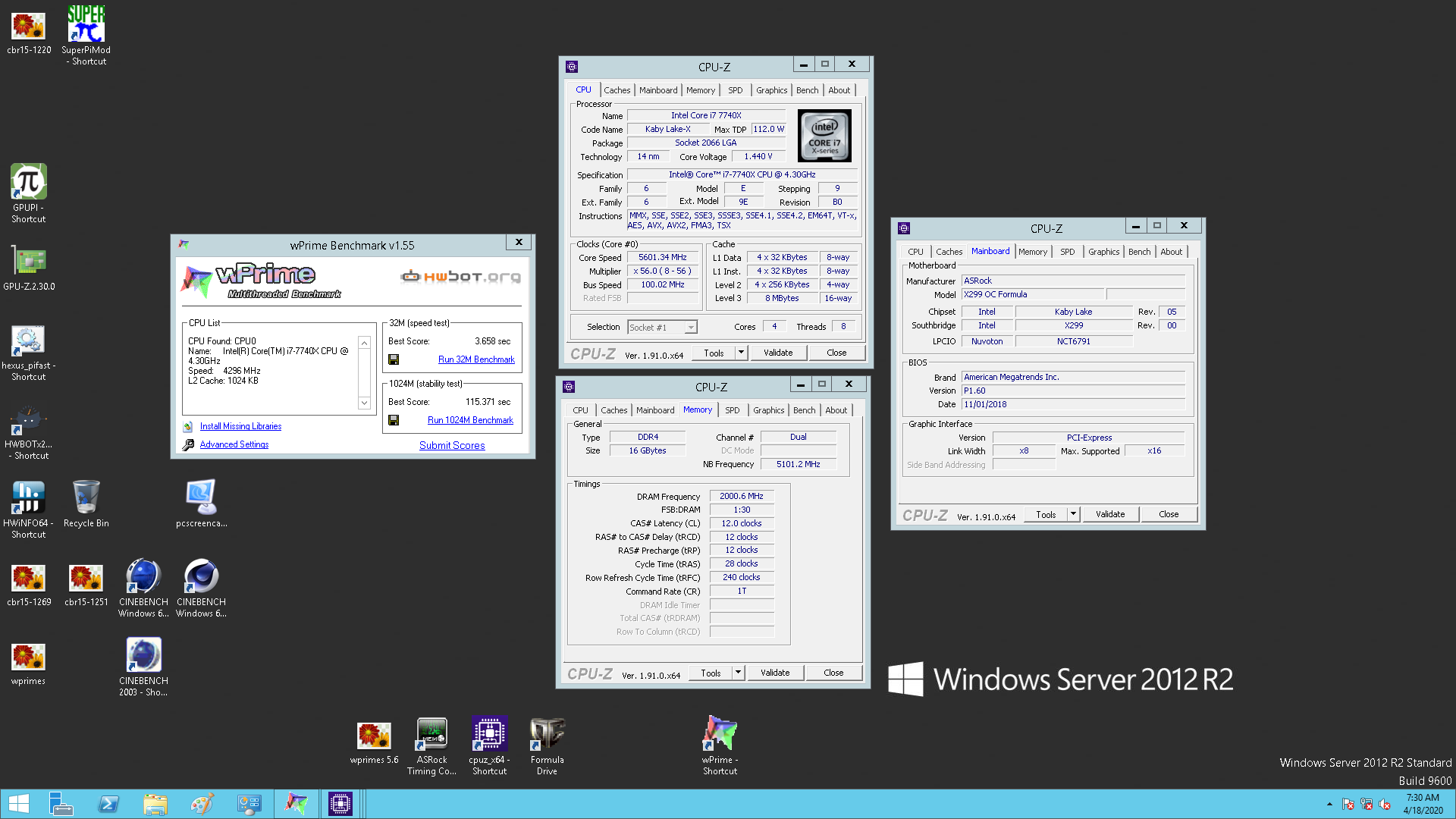Click save icon for 1024M benchmark score

394,420
